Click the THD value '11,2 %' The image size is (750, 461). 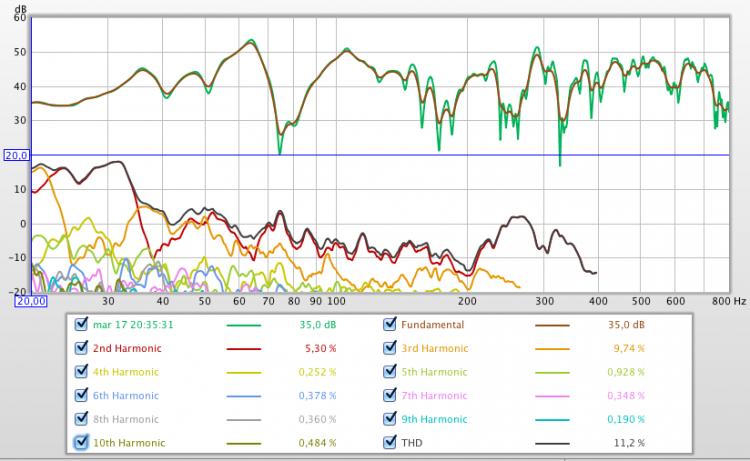tap(629, 443)
